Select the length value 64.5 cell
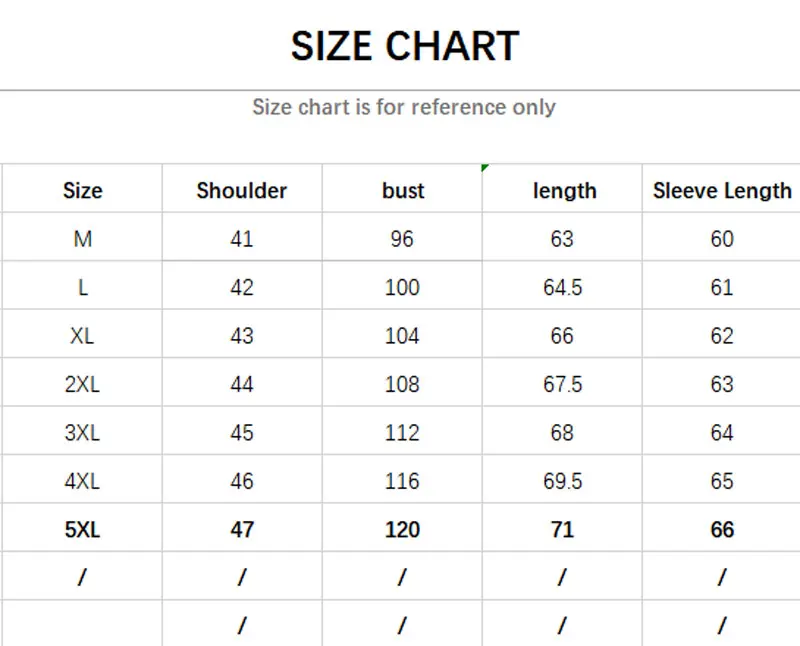 point(562,288)
